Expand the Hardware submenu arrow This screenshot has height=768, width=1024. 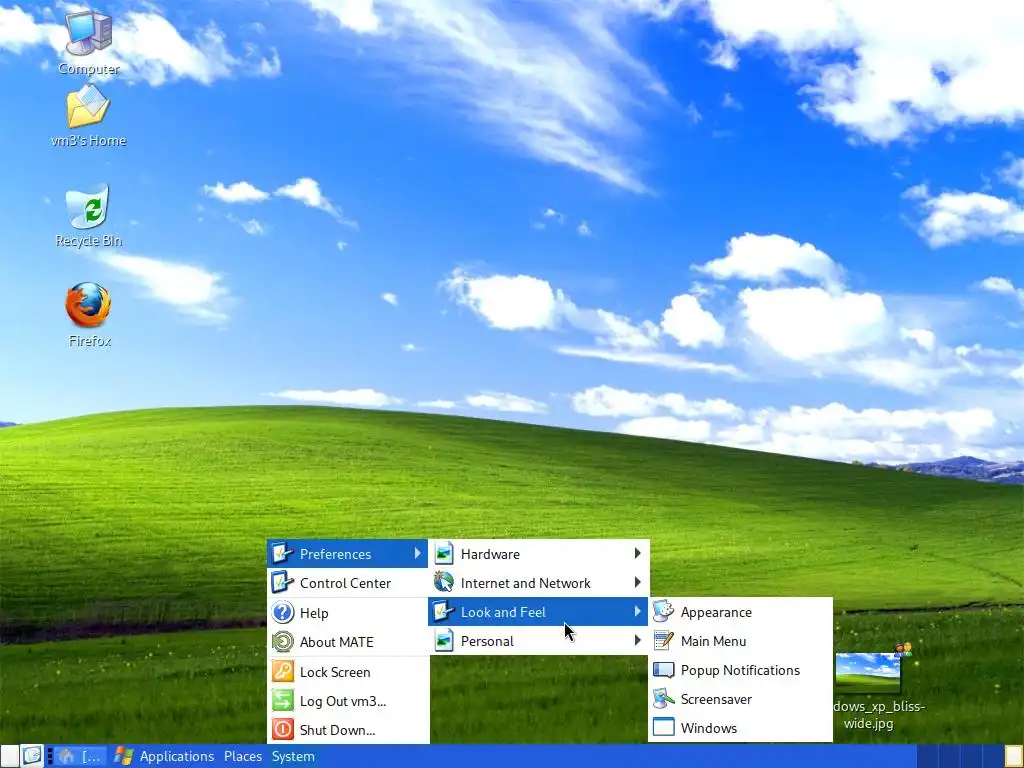637,554
